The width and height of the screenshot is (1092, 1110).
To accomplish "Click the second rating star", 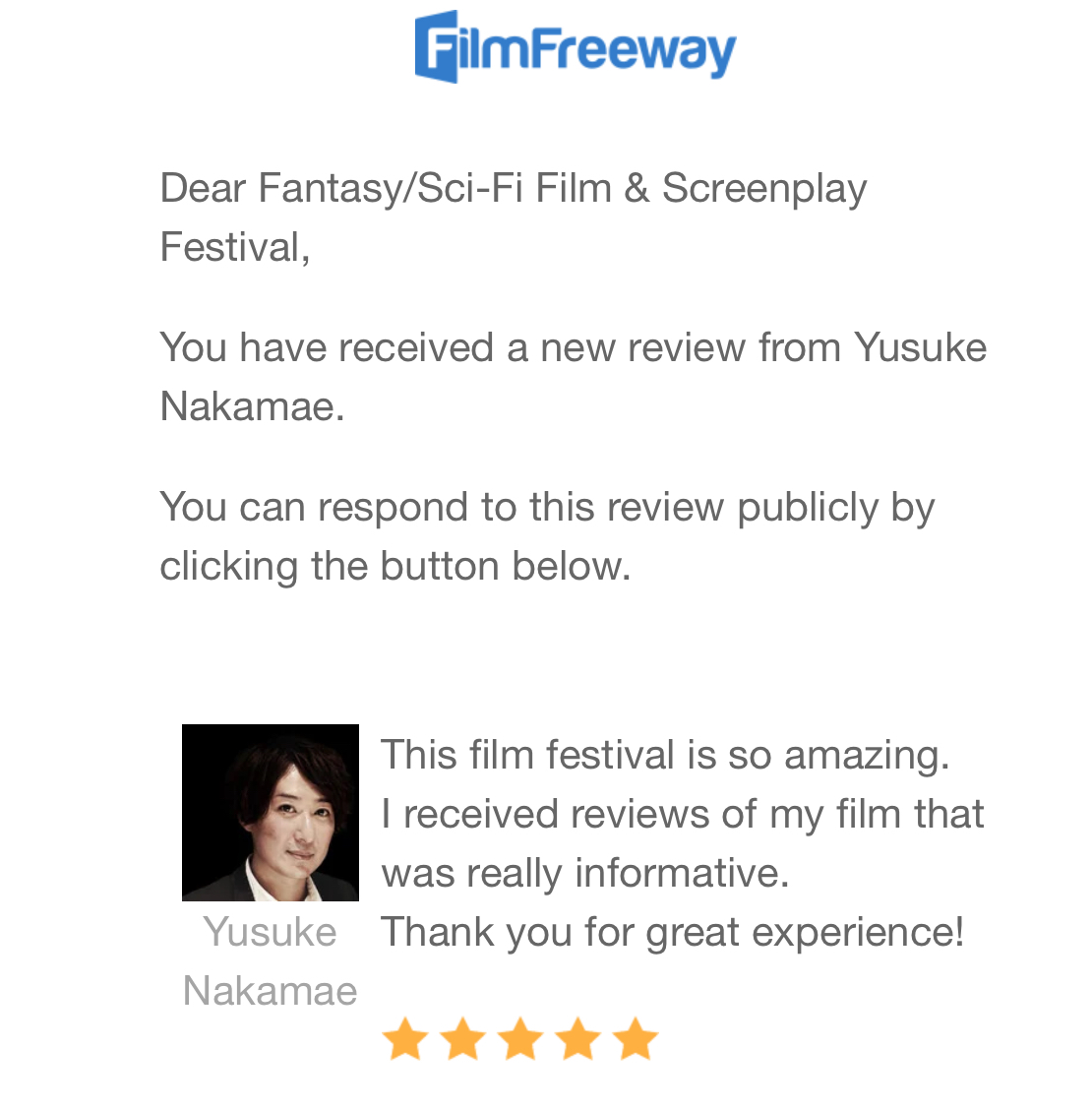I will click(x=462, y=1039).
